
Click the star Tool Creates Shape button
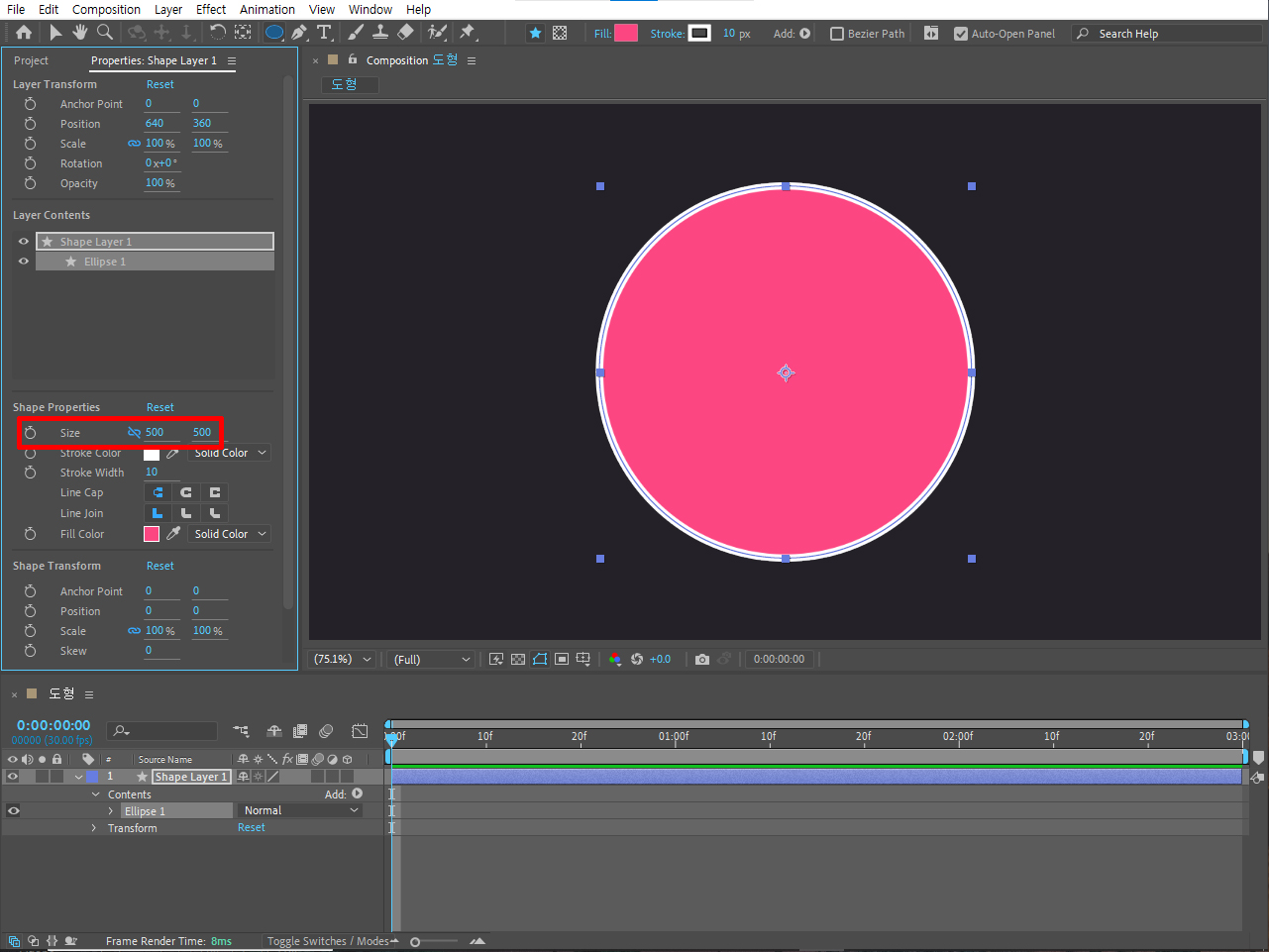[x=535, y=33]
